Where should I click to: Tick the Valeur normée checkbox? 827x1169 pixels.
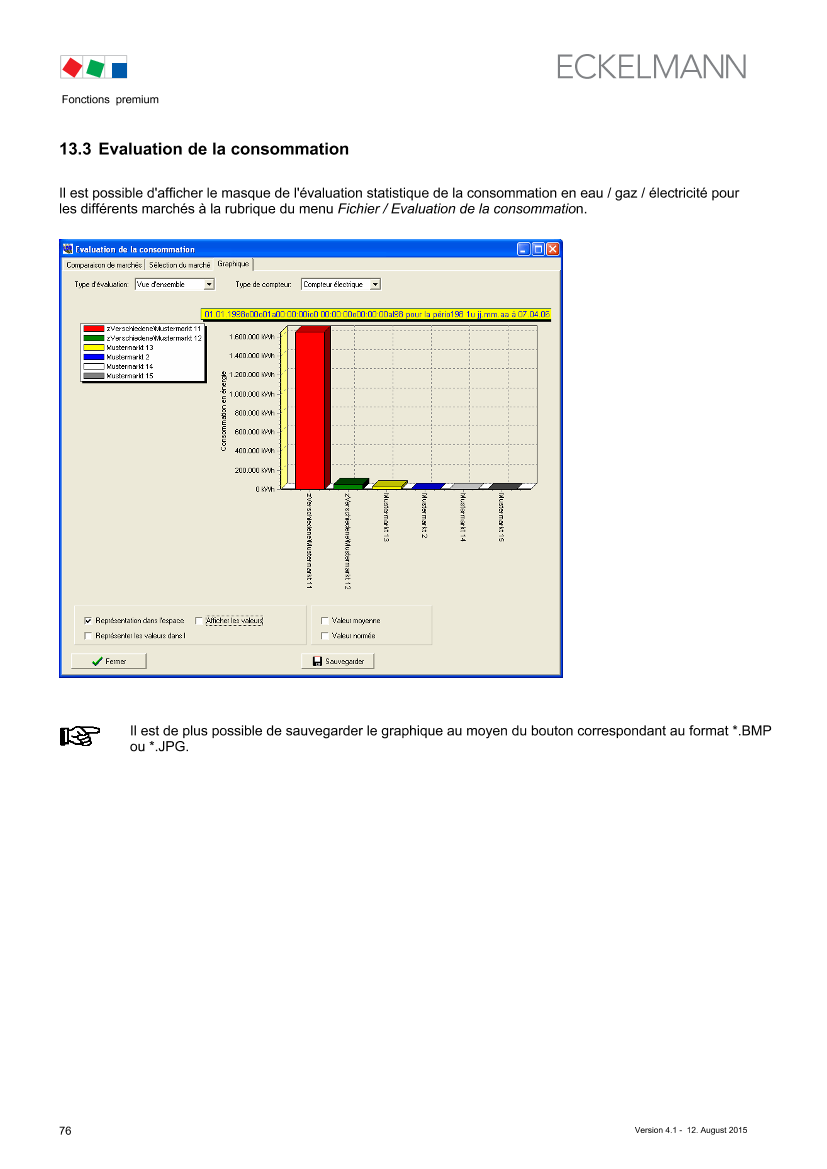pyautogui.click(x=324, y=635)
